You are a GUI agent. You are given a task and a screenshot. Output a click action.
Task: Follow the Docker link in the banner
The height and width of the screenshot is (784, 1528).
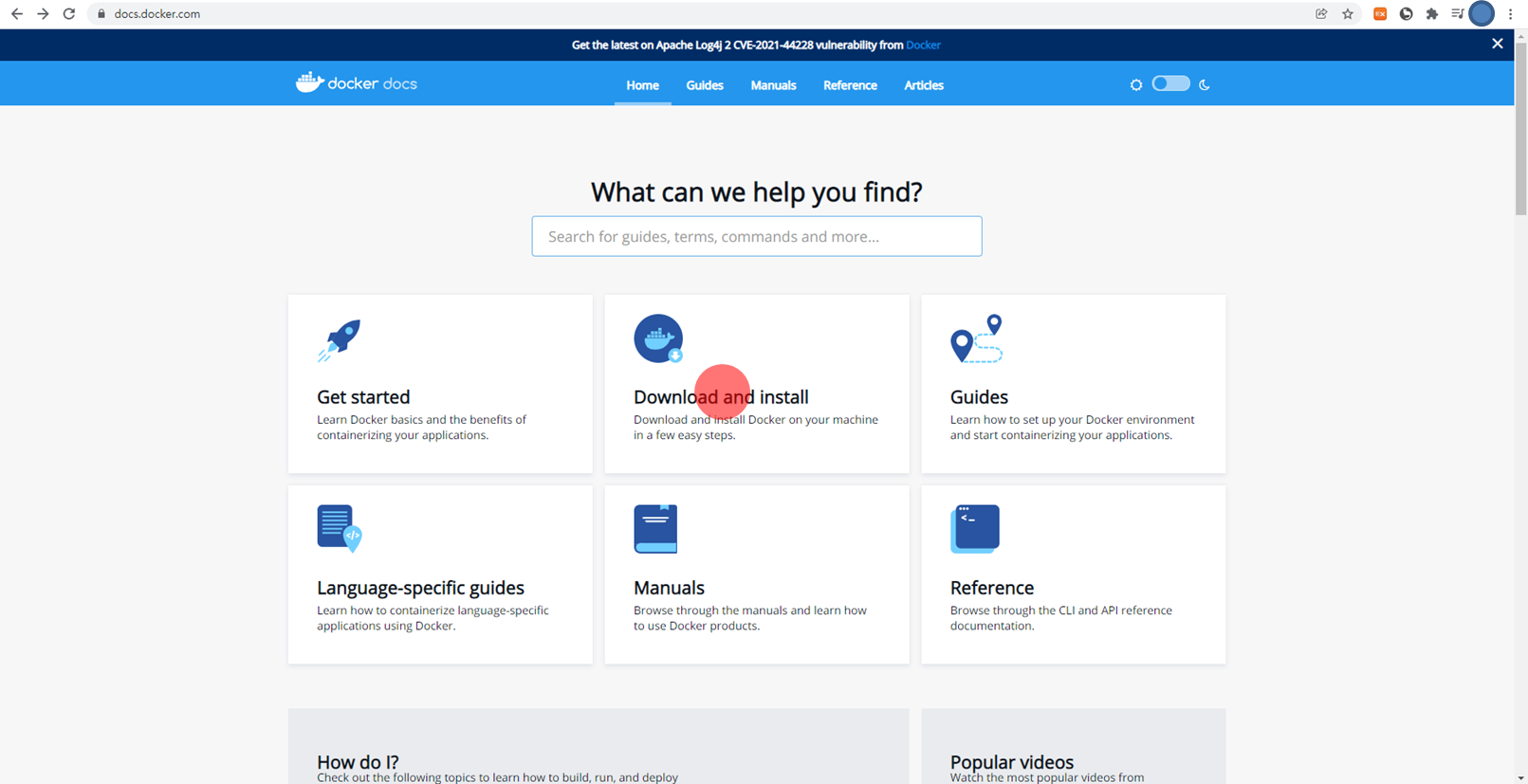[x=923, y=45]
